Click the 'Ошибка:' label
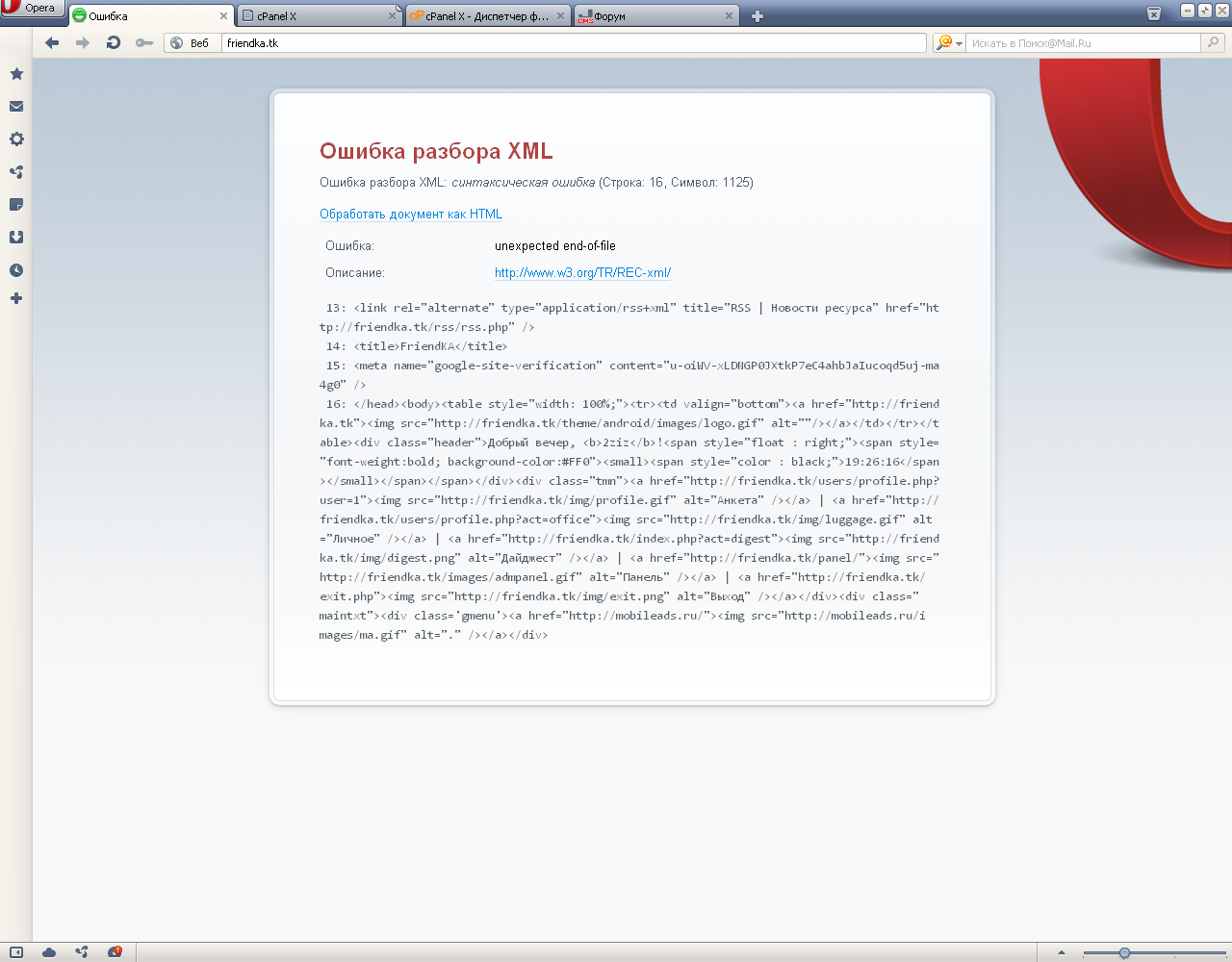Viewport: 1232px width, 962px height. (x=349, y=246)
